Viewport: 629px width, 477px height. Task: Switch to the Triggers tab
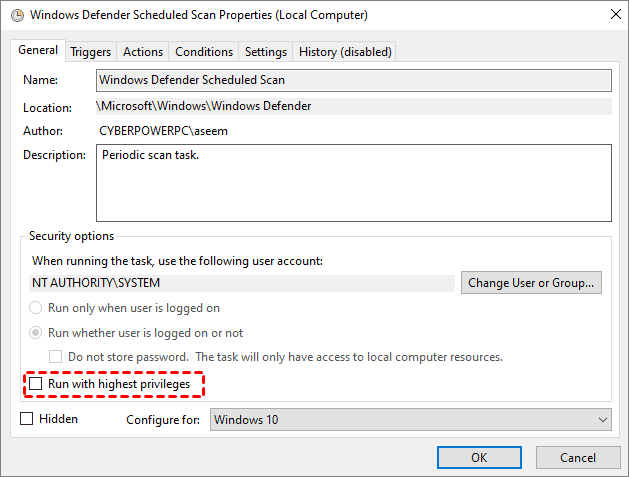[92, 52]
